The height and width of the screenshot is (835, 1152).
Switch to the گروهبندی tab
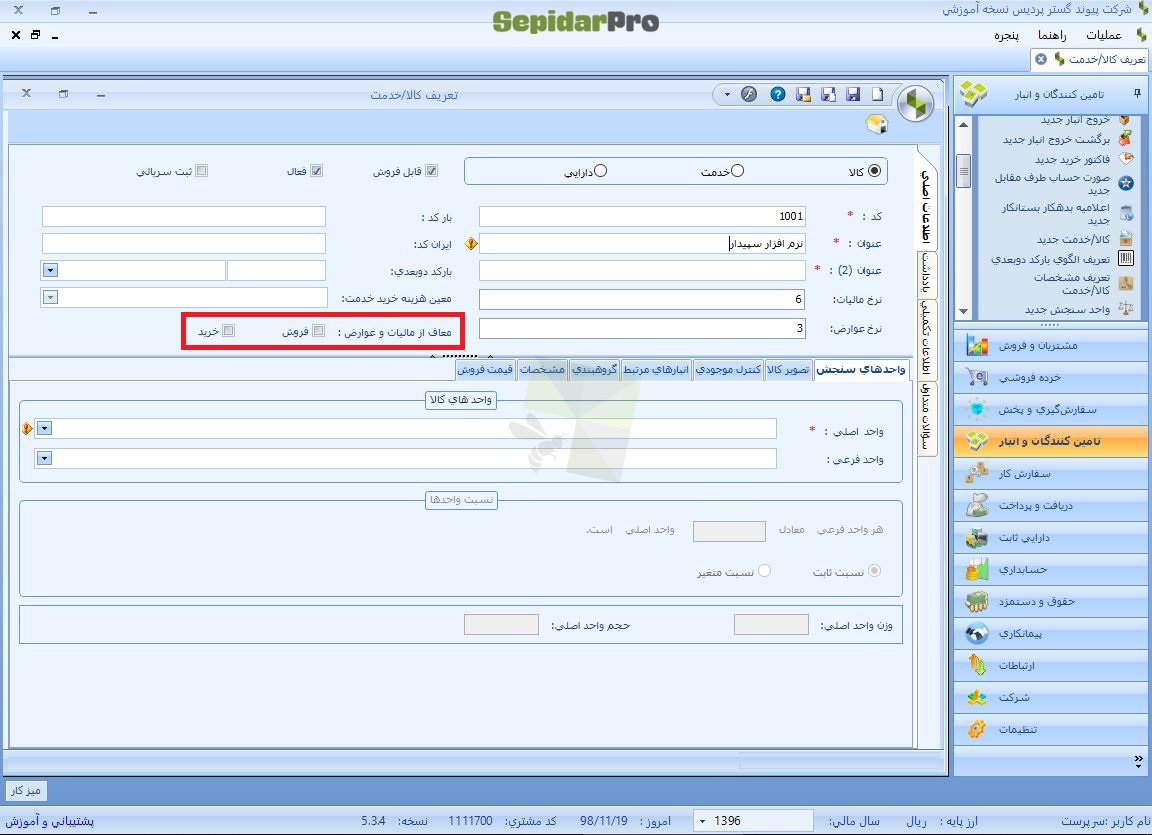pyautogui.click(x=594, y=369)
